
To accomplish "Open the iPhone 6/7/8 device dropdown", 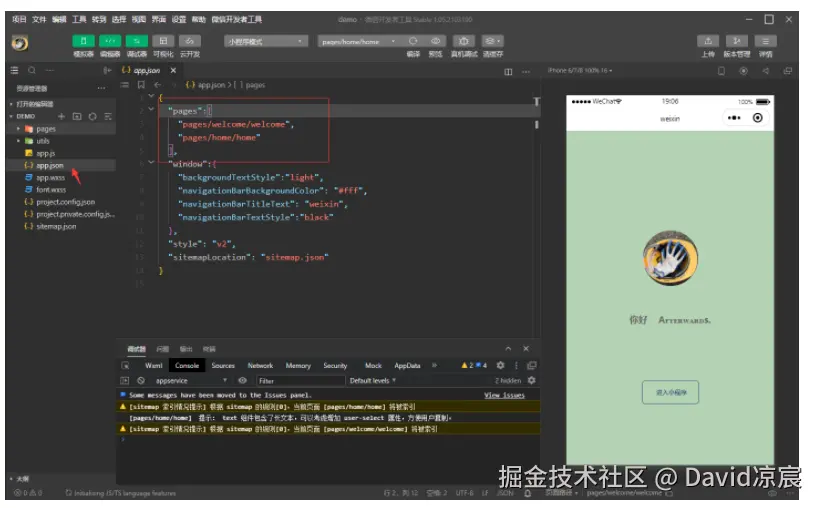I will (x=580, y=70).
